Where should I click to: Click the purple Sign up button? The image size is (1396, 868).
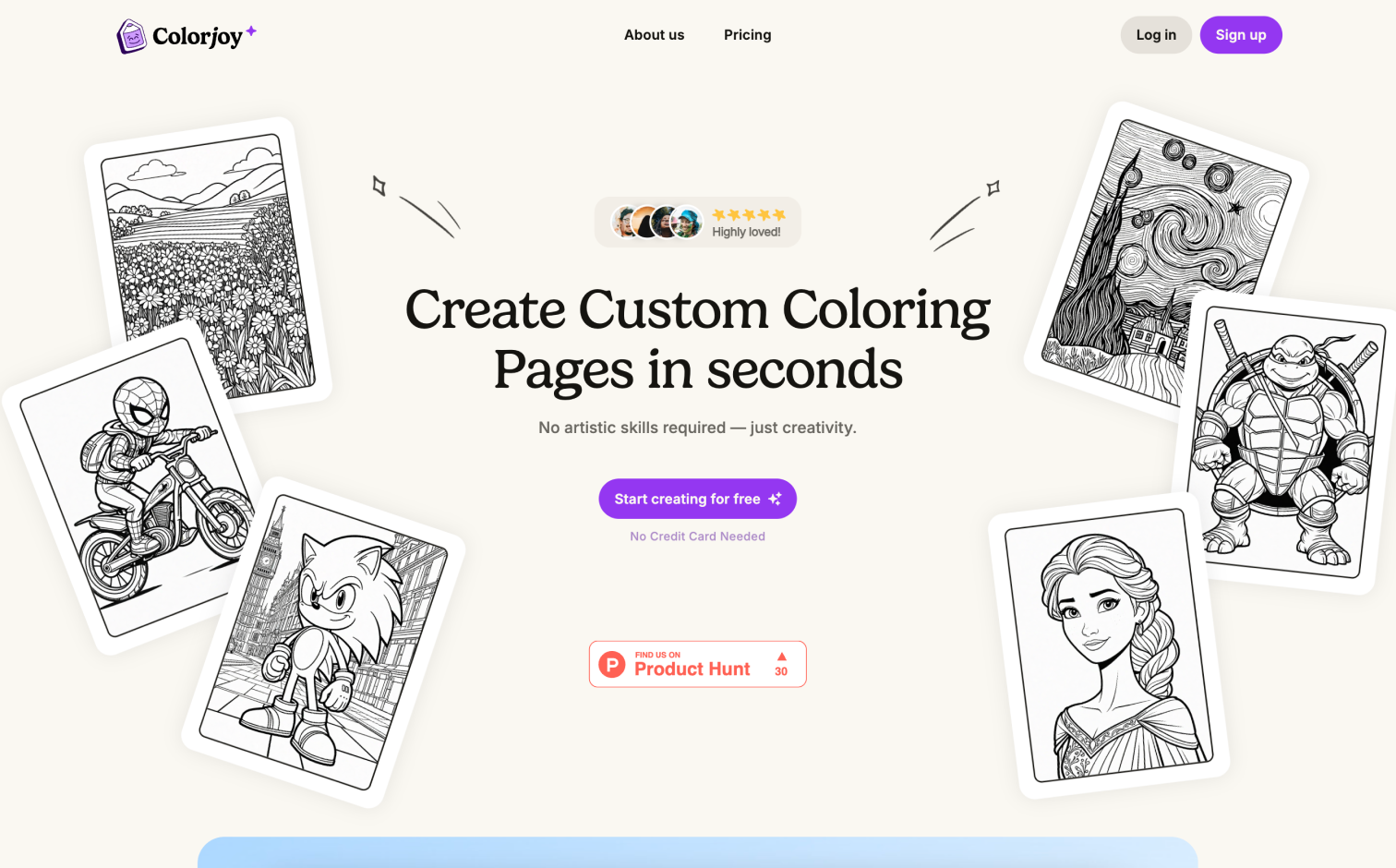click(1241, 35)
